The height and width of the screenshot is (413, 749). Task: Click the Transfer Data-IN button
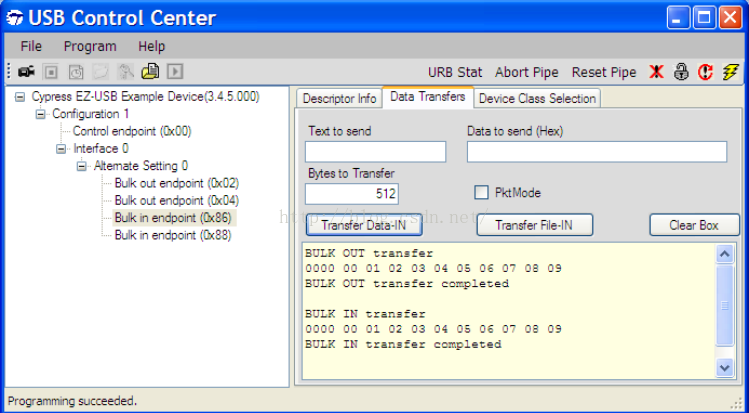[364, 225]
